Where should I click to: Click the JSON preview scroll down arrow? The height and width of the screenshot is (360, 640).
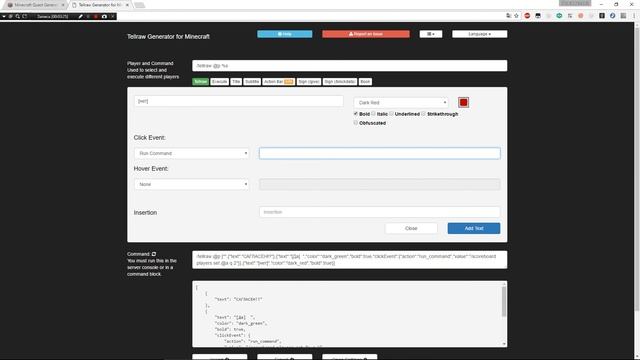[x=504, y=344]
